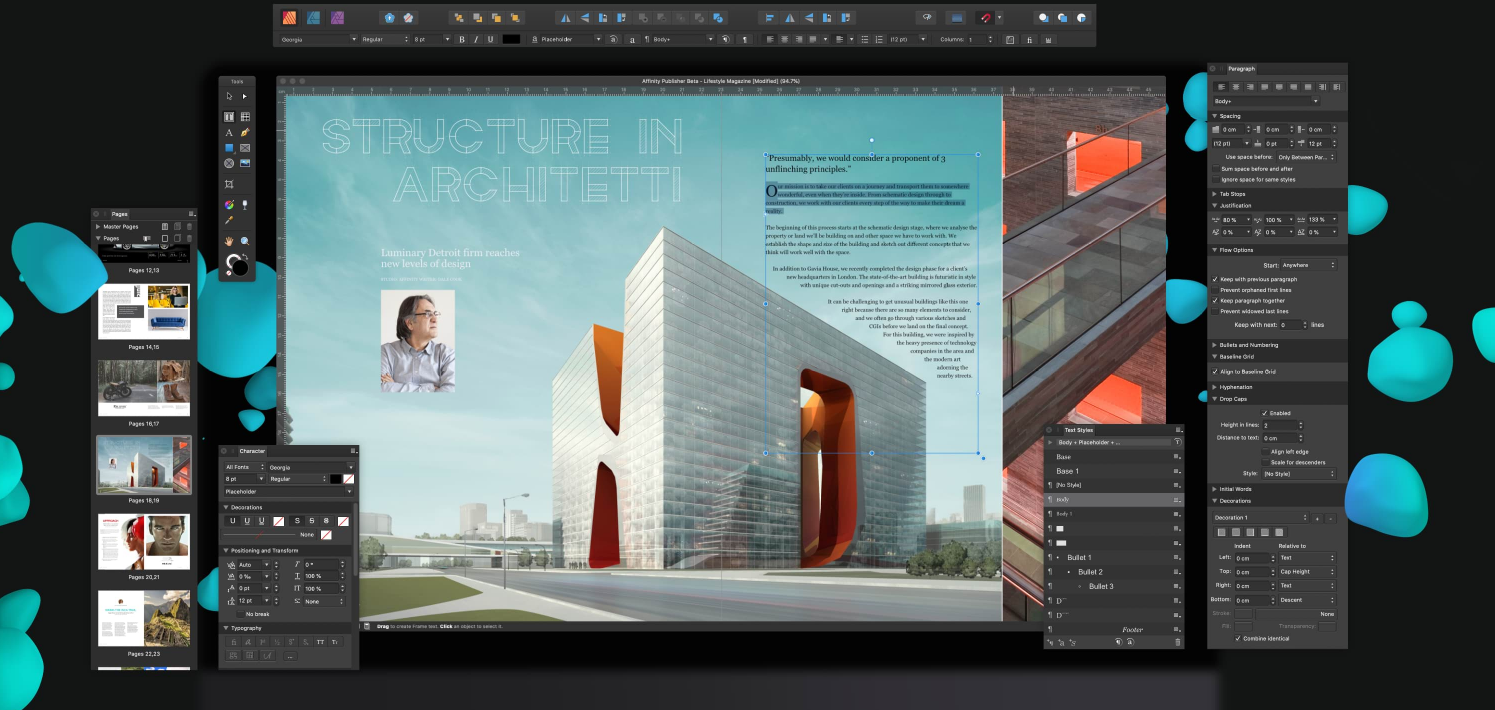Enable Prevent orphaned first lines

(1215, 290)
